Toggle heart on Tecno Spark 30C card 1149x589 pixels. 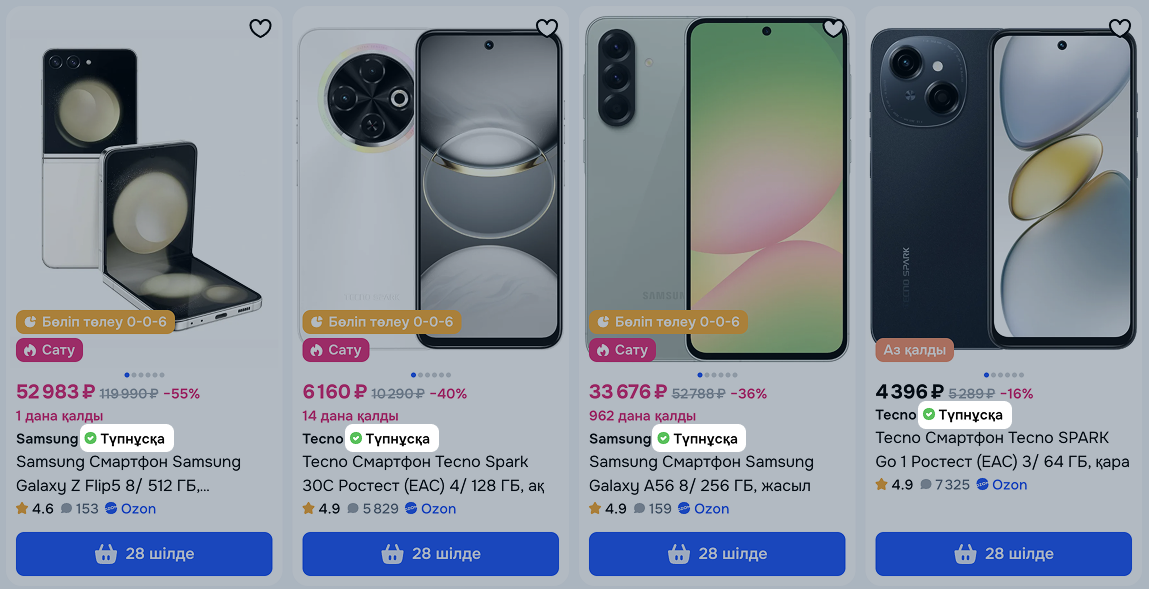pyautogui.click(x=547, y=28)
